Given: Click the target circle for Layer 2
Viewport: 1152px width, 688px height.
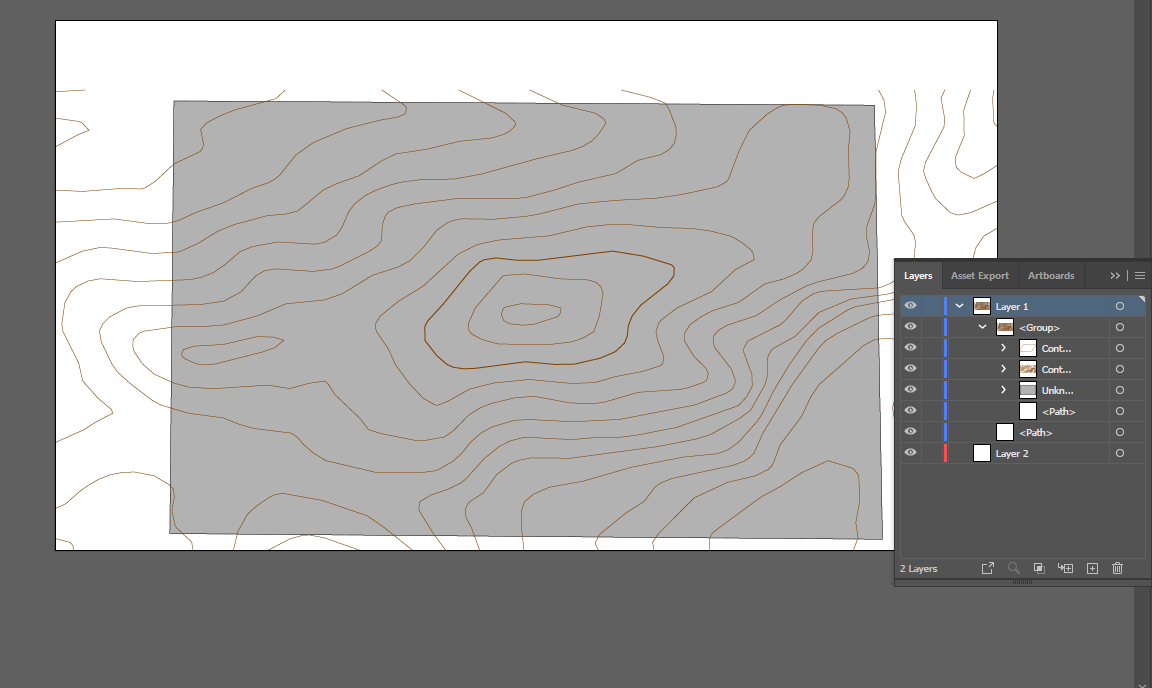Looking at the screenshot, I should pyautogui.click(x=1120, y=454).
